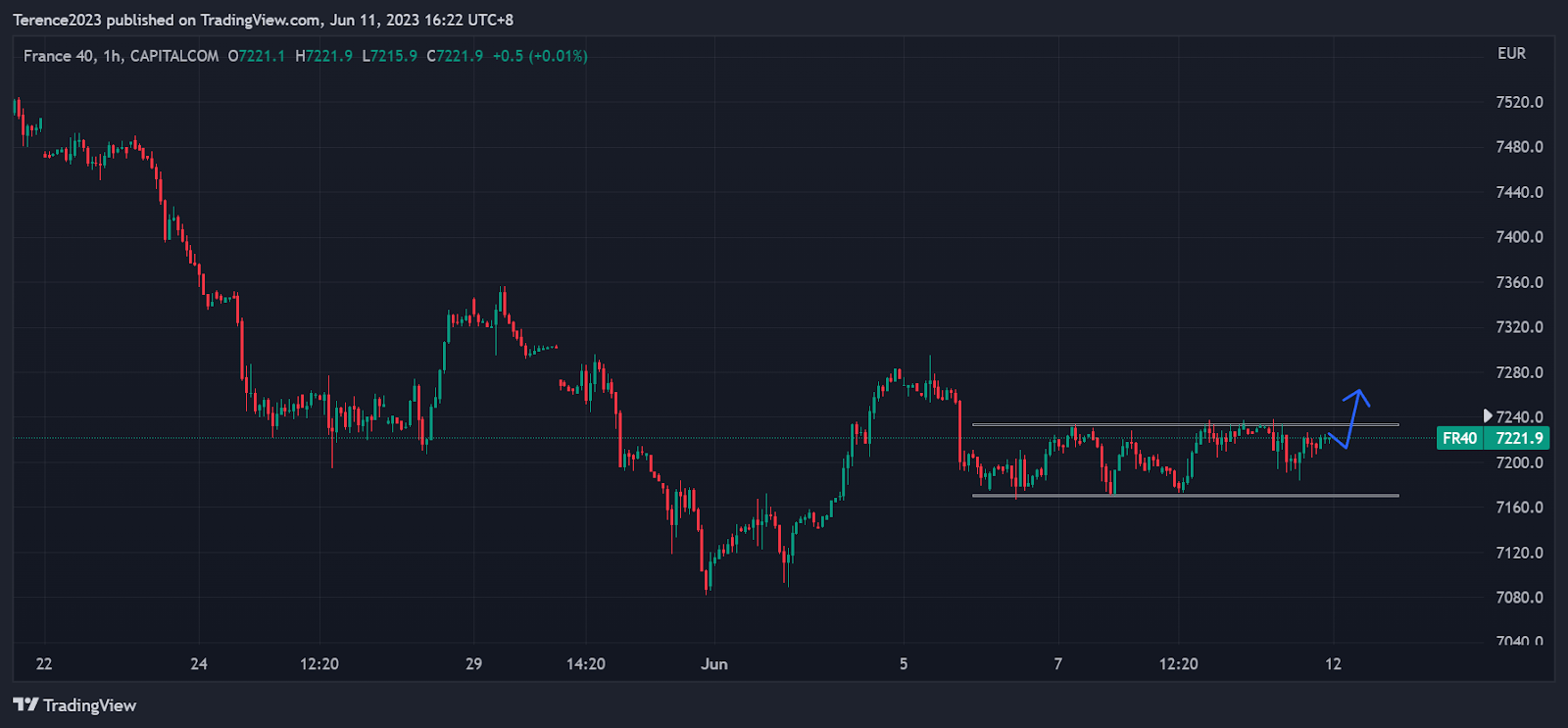Click the upper horizontal resistance line
Image resolution: width=1568 pixels, height=728 pixels.
pos(1185,424)
